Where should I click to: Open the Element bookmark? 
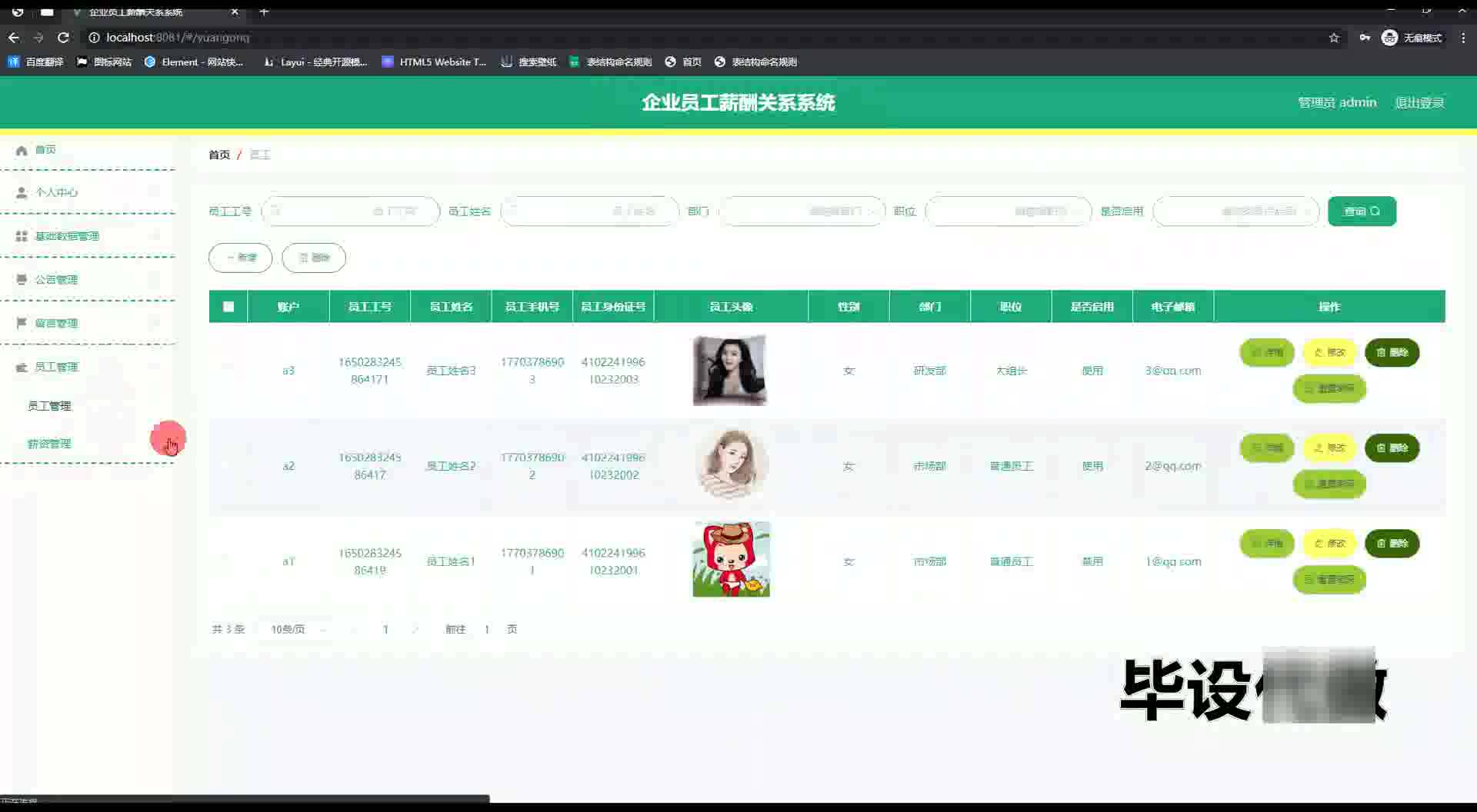(194, 62)
